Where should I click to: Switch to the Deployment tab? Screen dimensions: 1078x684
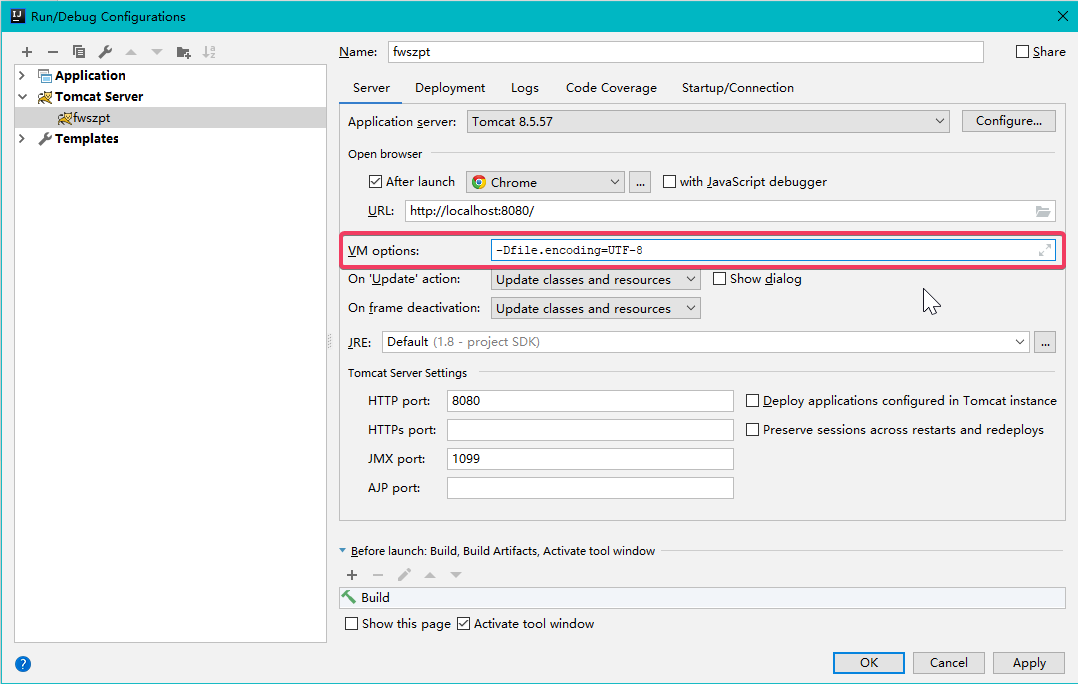(449, 87)
